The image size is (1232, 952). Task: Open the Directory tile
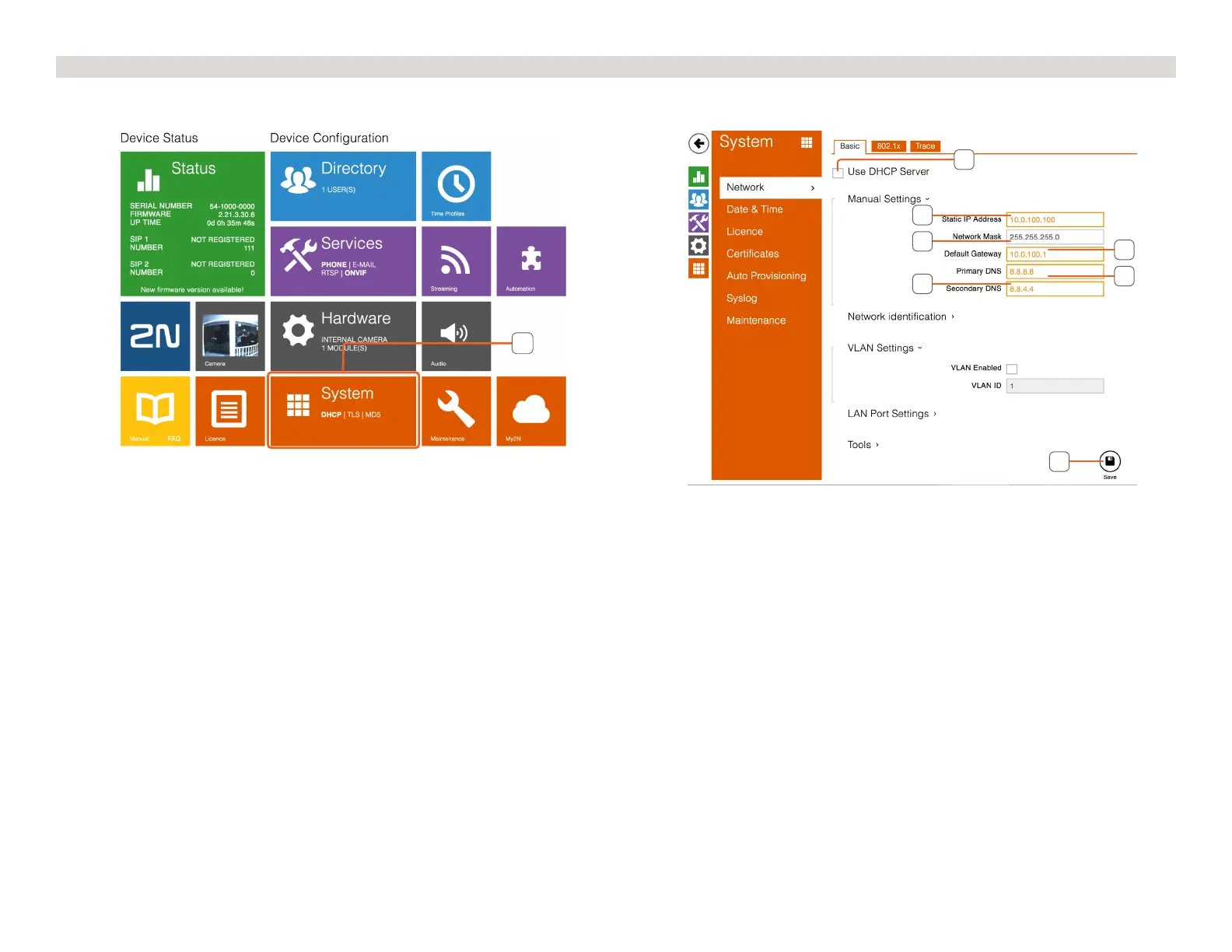click(x=343, y=187)
